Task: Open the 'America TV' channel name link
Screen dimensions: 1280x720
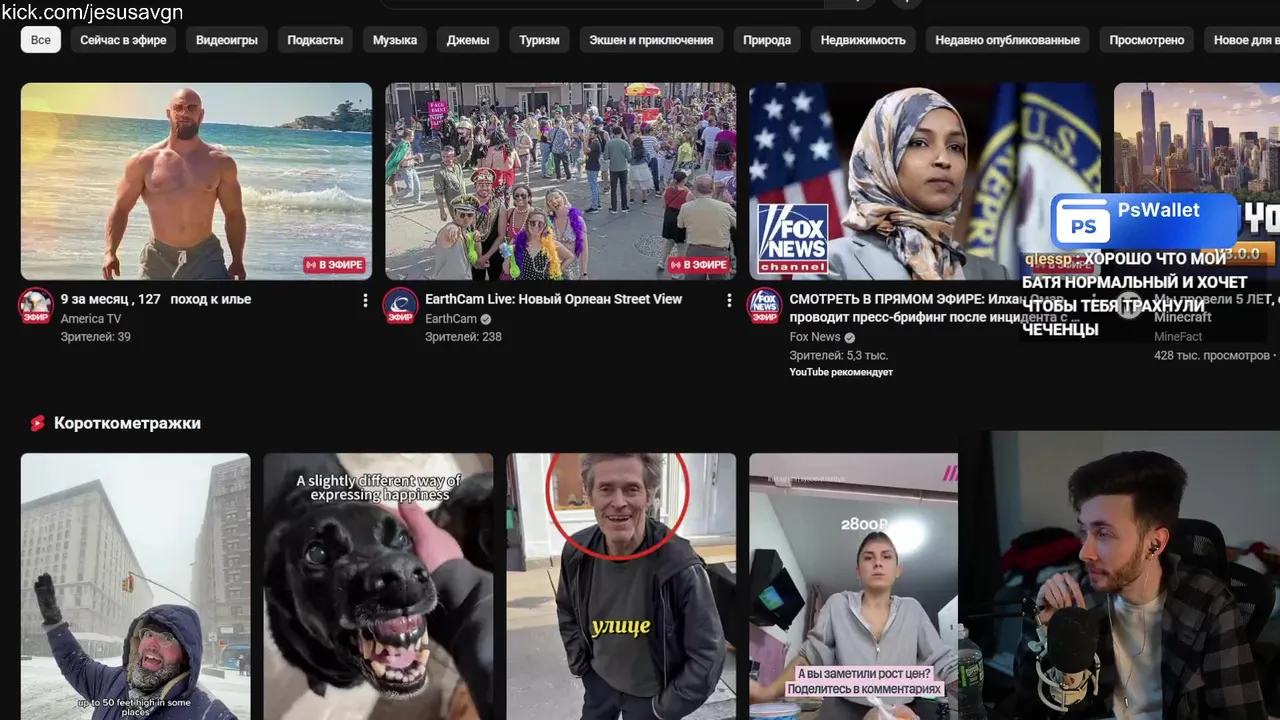Action: pos(91,319)
